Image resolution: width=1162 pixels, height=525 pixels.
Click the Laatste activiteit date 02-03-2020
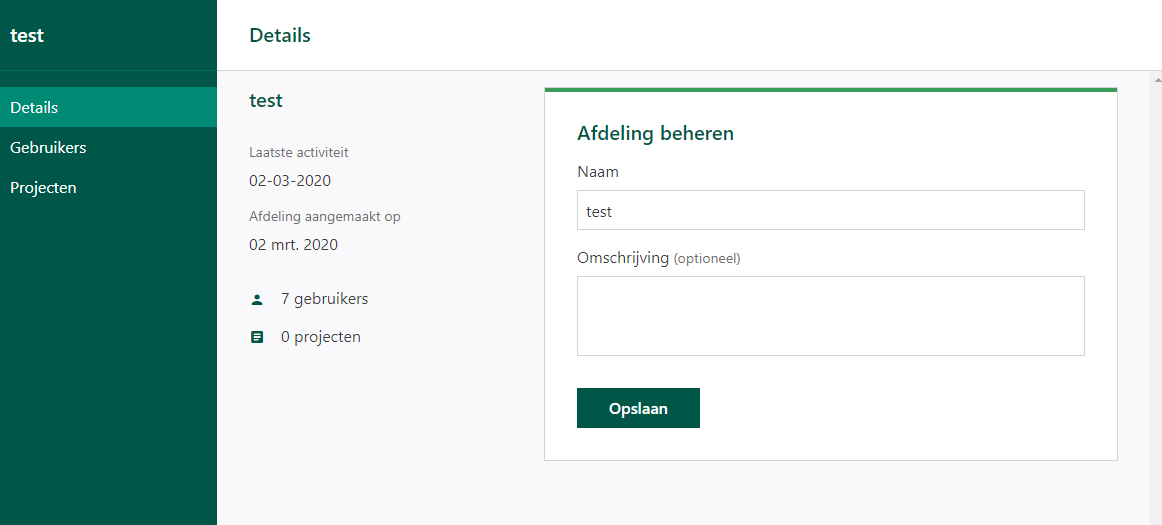pyautogui.click(x=290, y=180)
